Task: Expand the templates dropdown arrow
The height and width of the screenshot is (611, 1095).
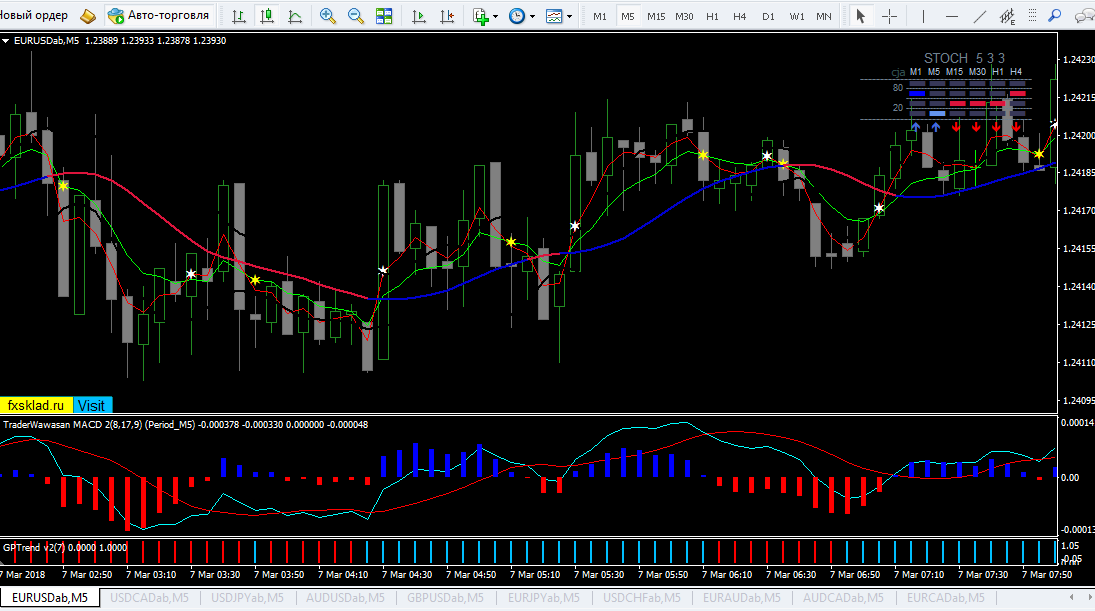Action: pos(569,16)
